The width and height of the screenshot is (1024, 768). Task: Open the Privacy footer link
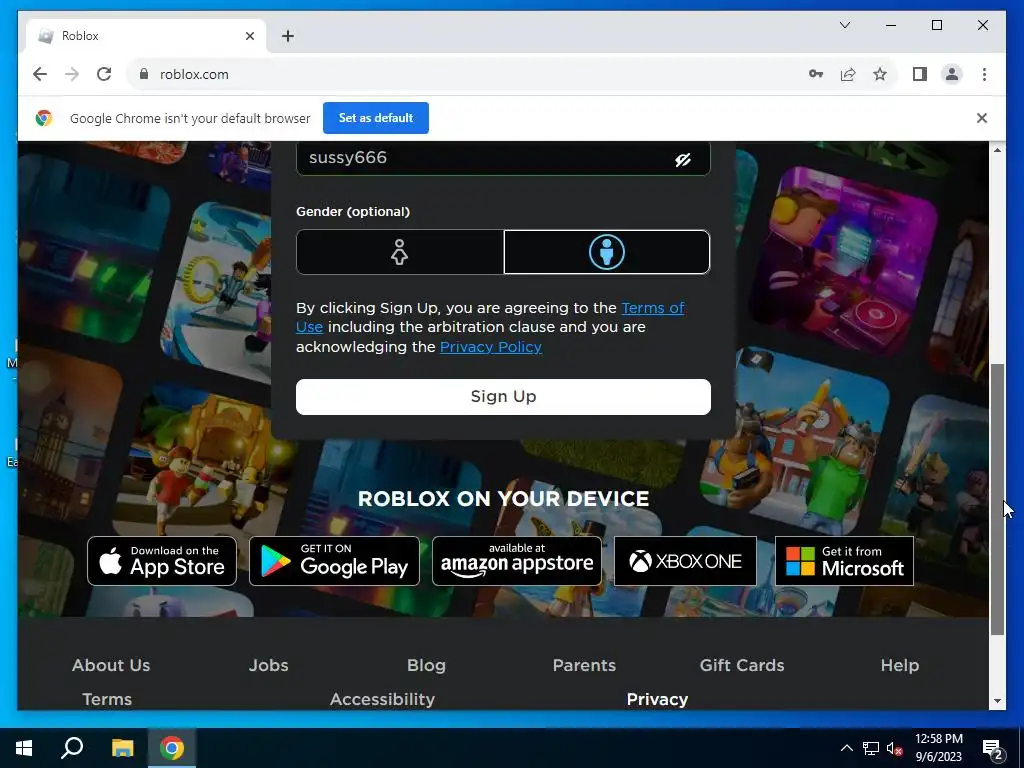click(657, 699)
